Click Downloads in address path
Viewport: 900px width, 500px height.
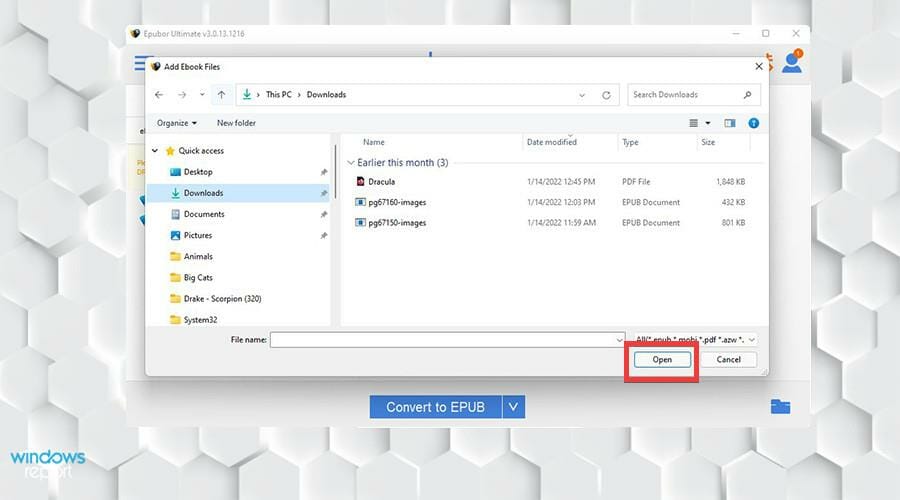[326, 95]
